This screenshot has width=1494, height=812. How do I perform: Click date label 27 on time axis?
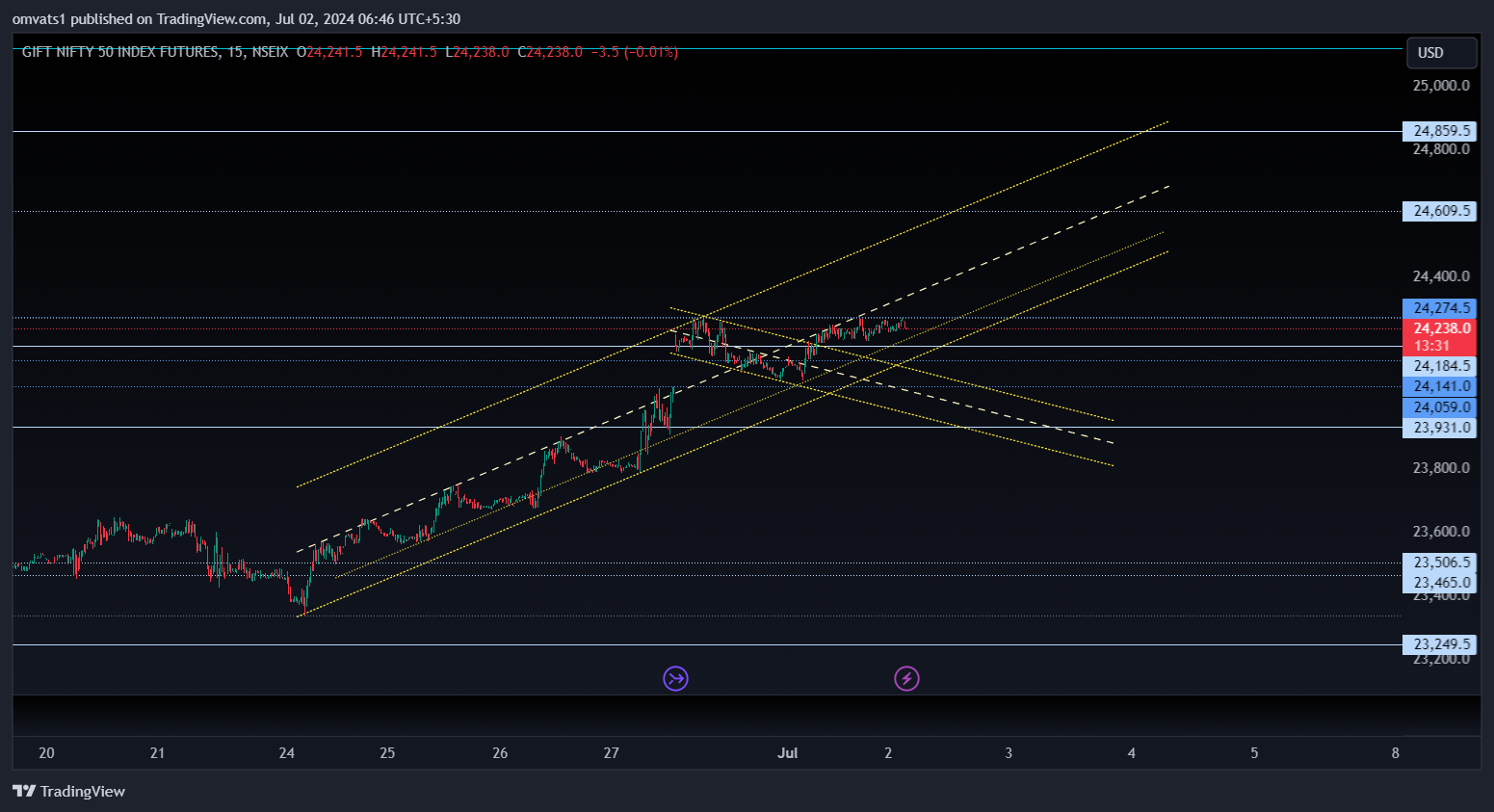pos(612,753)
